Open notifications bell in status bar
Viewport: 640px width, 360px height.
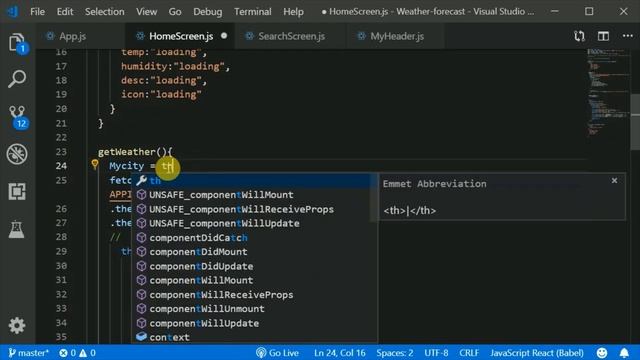pyautogui.click(x=624, y=353)
